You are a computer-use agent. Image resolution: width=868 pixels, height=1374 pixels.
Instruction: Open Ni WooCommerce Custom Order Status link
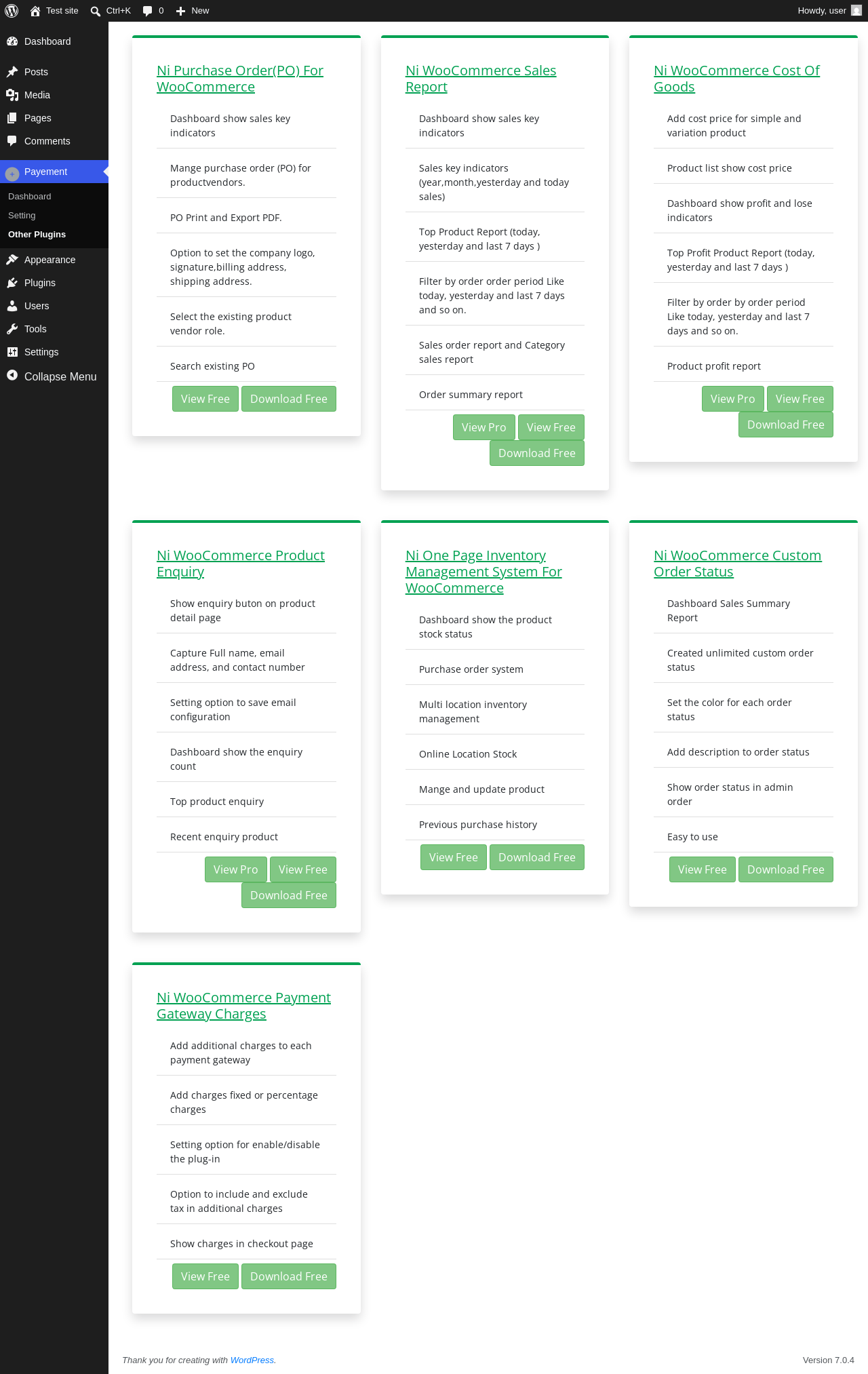738,564
